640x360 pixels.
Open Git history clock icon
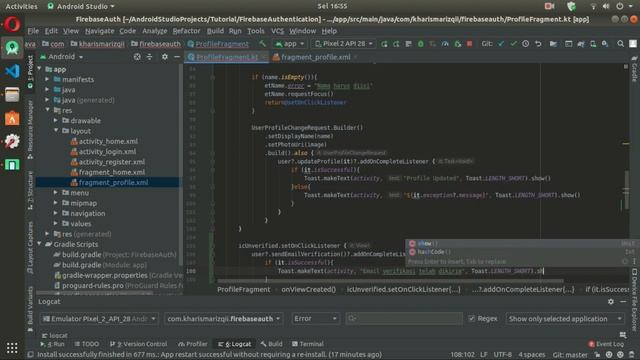tap(526, 44)
